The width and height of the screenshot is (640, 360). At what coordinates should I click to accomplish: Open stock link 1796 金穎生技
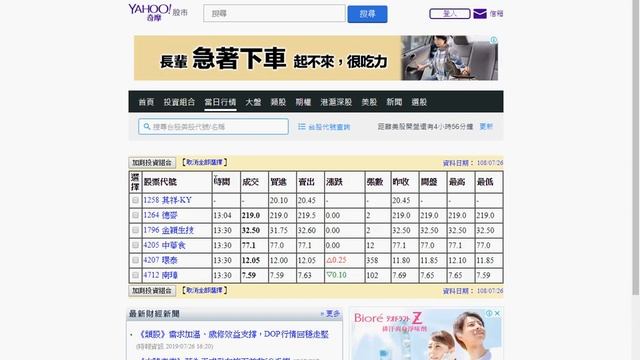tap(168, 230)
